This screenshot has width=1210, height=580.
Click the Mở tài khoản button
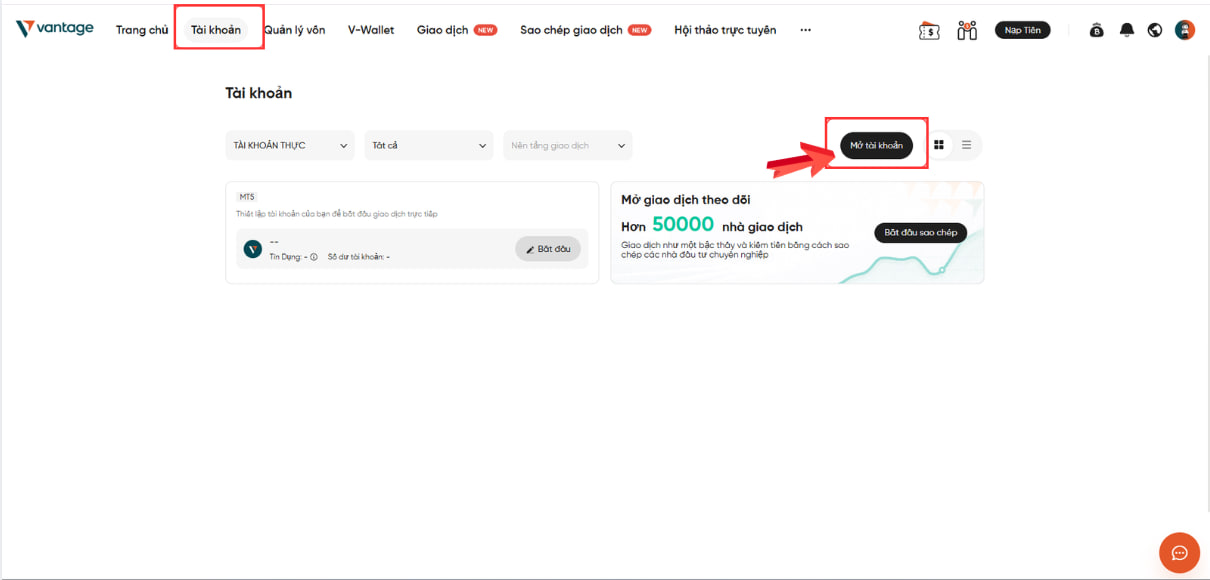876,145
